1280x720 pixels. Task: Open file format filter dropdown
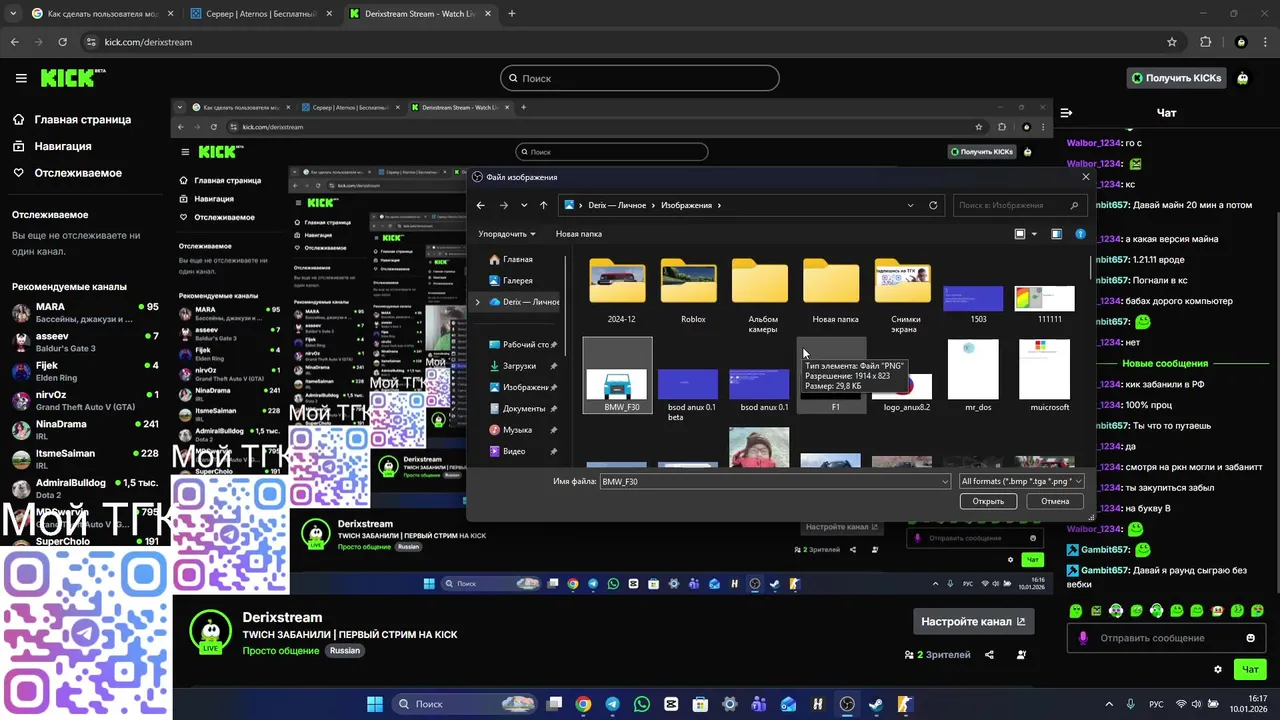click(x=1021, y=481)
